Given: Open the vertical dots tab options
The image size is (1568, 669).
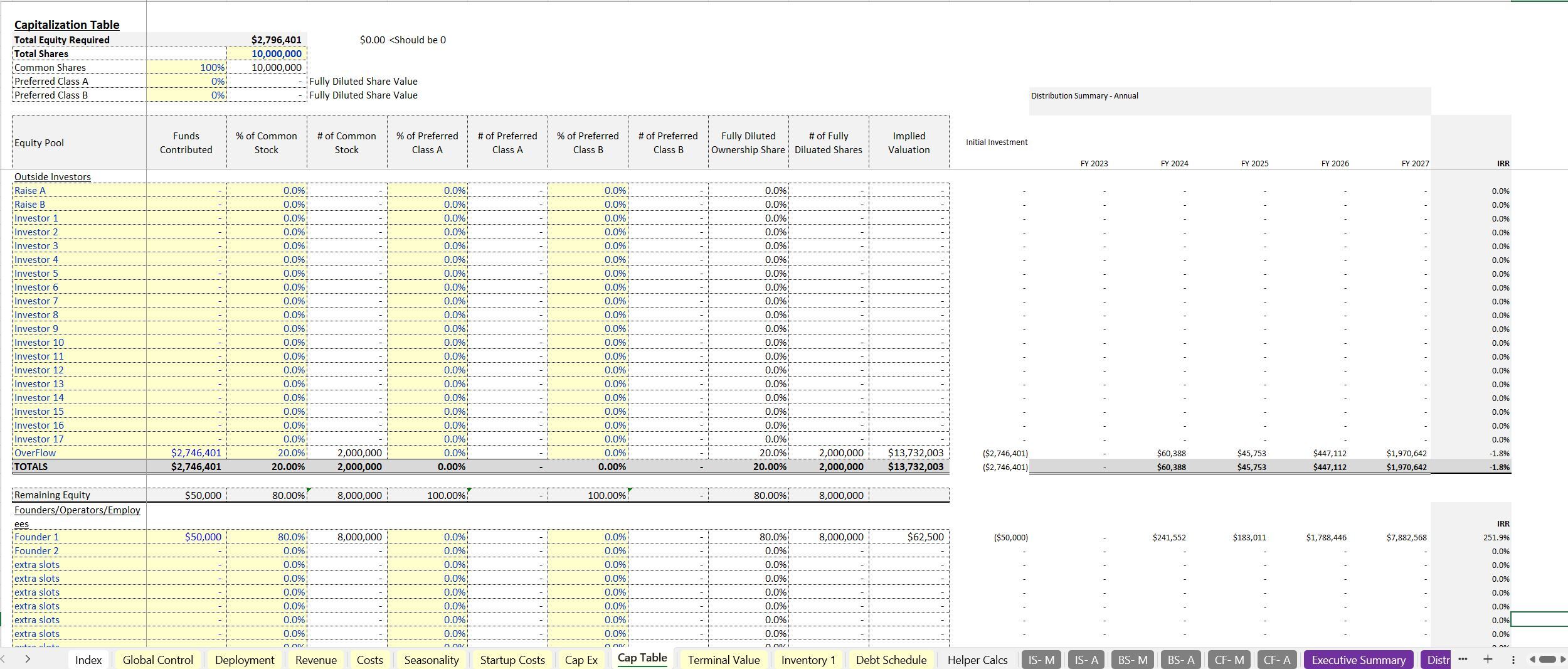Looking at the screenshot, I should point(1513,659).
